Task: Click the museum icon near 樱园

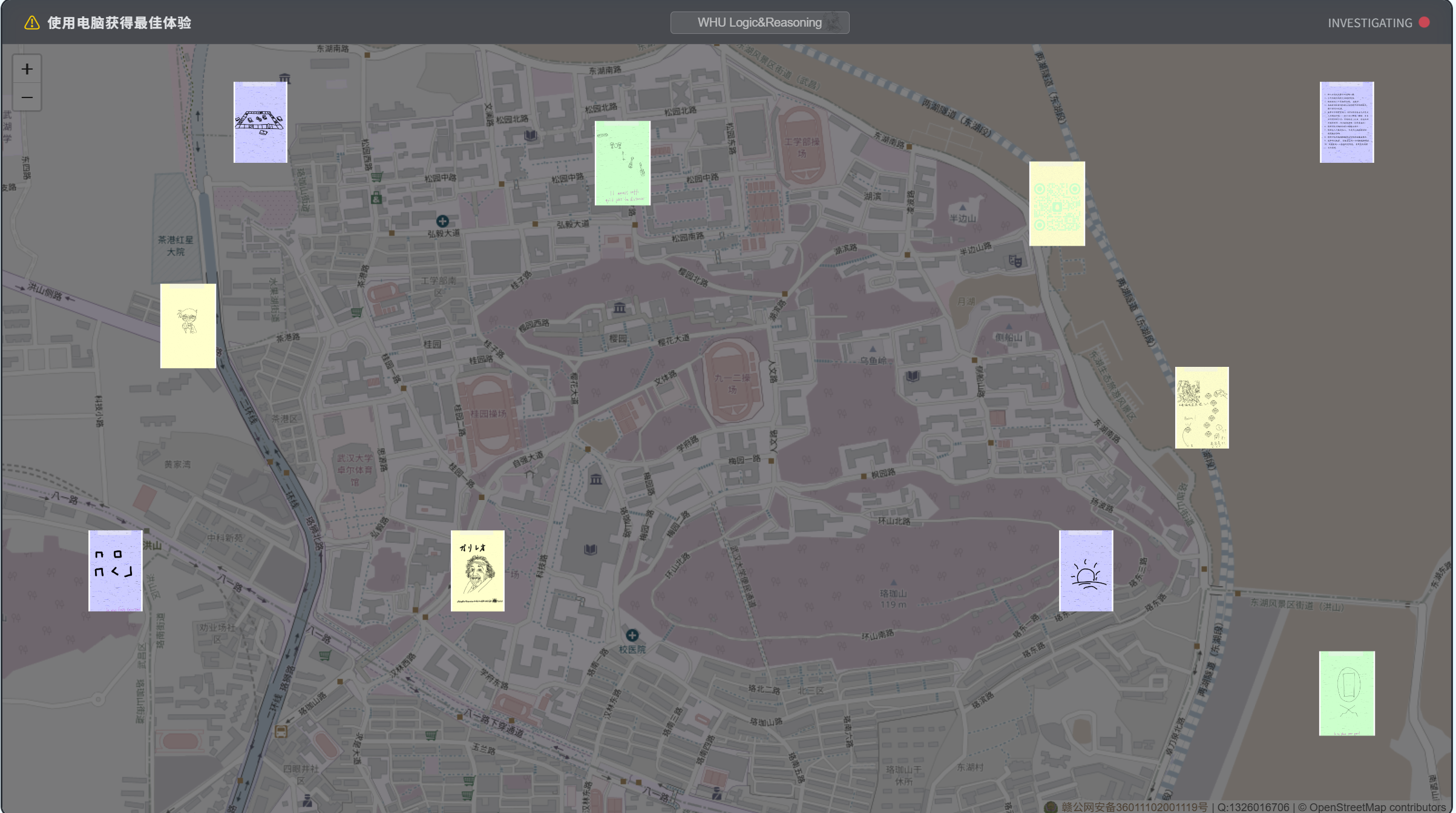Action: point(619,308)
